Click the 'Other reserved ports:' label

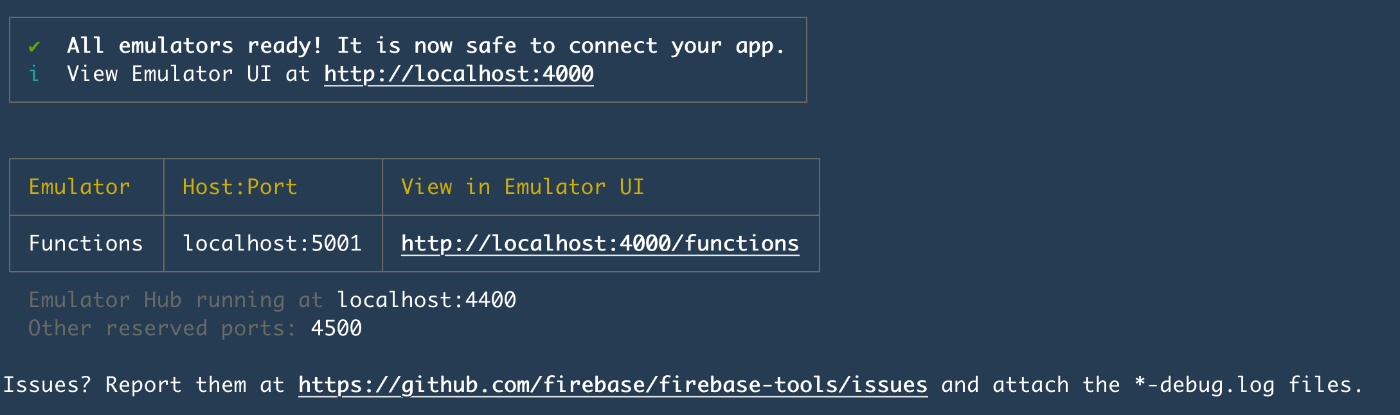163,328
